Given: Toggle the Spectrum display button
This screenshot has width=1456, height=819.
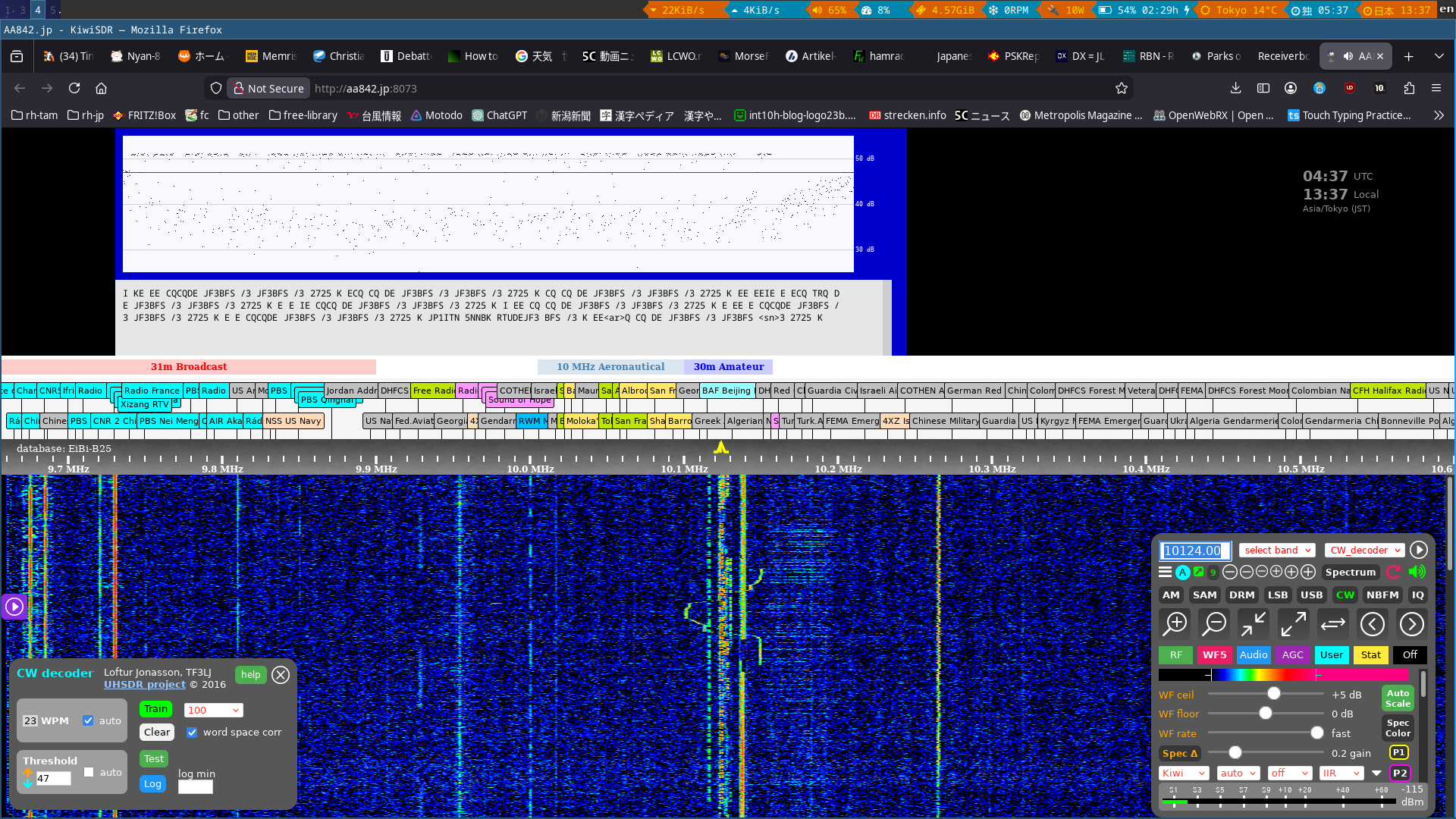Looking at the screenshot, I should [x=1351, y=573].
